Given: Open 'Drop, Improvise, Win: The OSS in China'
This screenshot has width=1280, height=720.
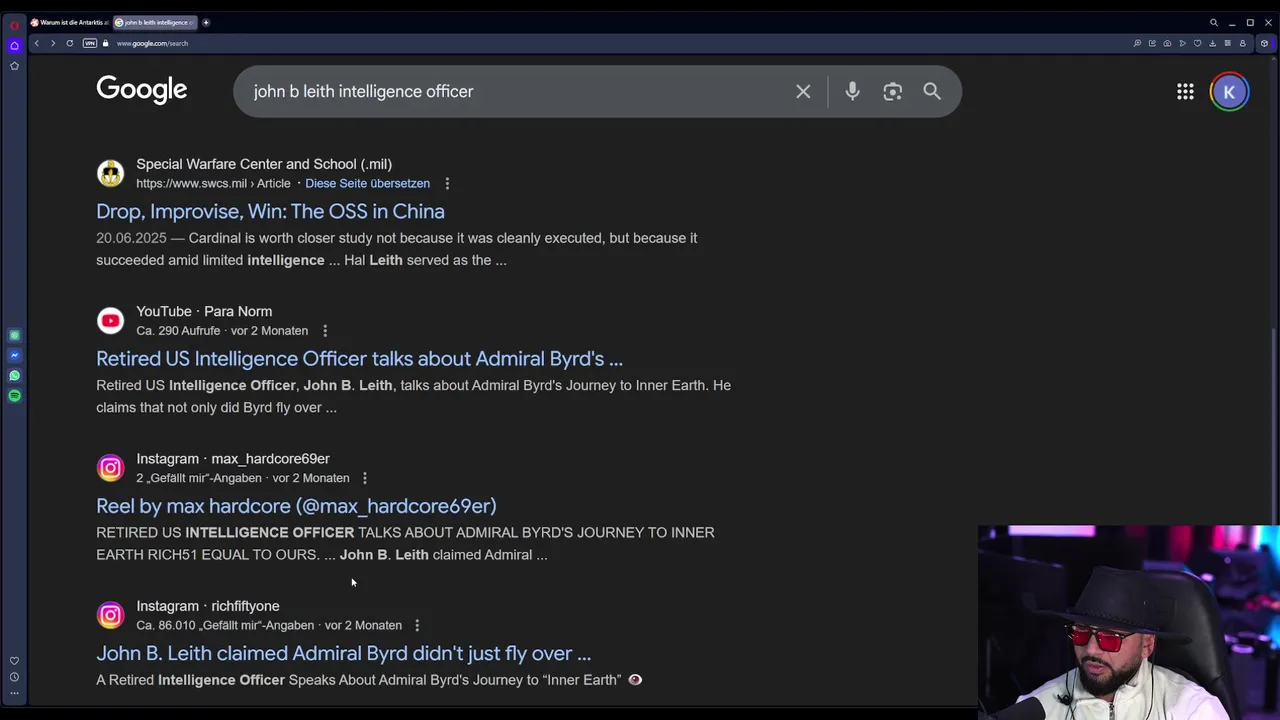Looking at the screenshot, I should pos(270,211).
